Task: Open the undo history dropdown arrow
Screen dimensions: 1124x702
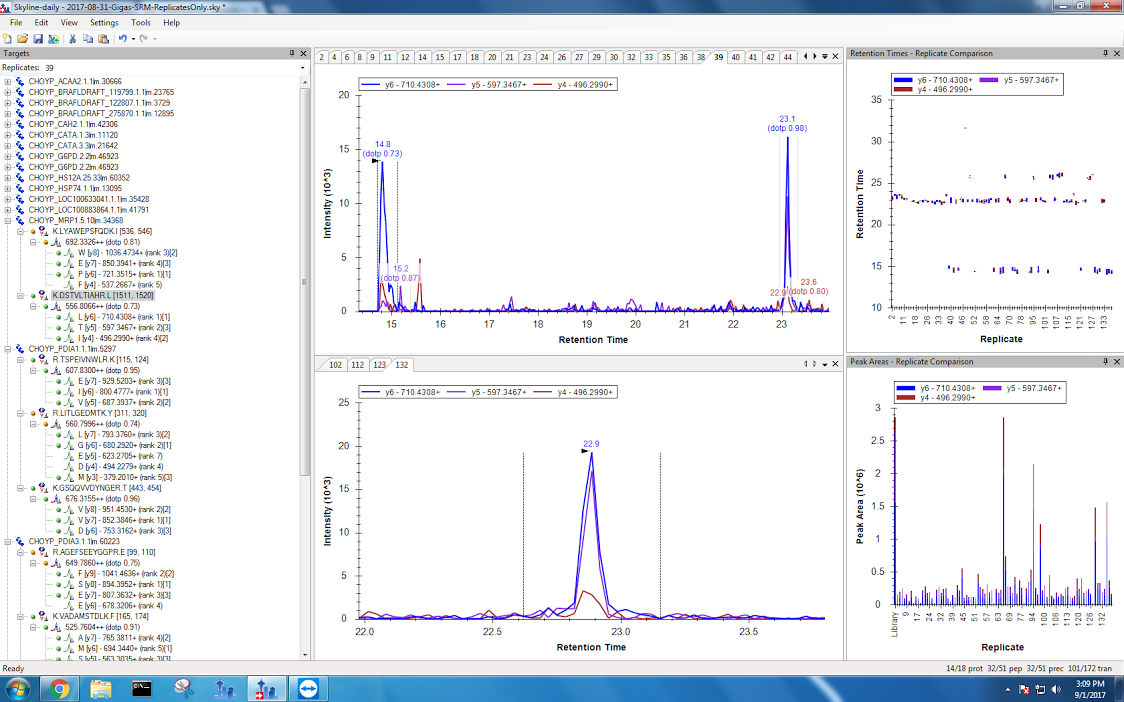Action: pos(133,38)
